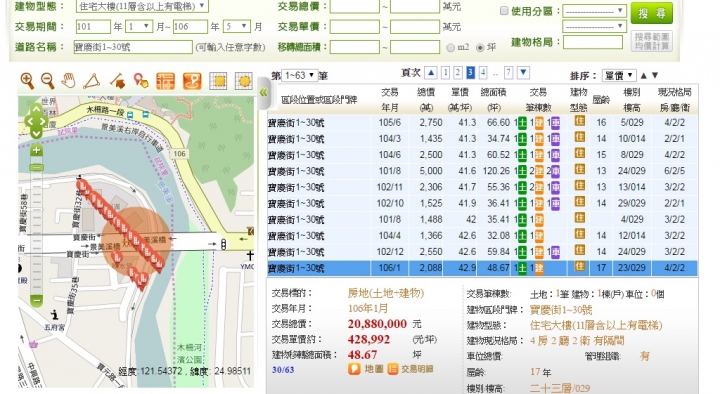Open the orange building layer tool
Screen dimensions: 720x394
[165, 81]
